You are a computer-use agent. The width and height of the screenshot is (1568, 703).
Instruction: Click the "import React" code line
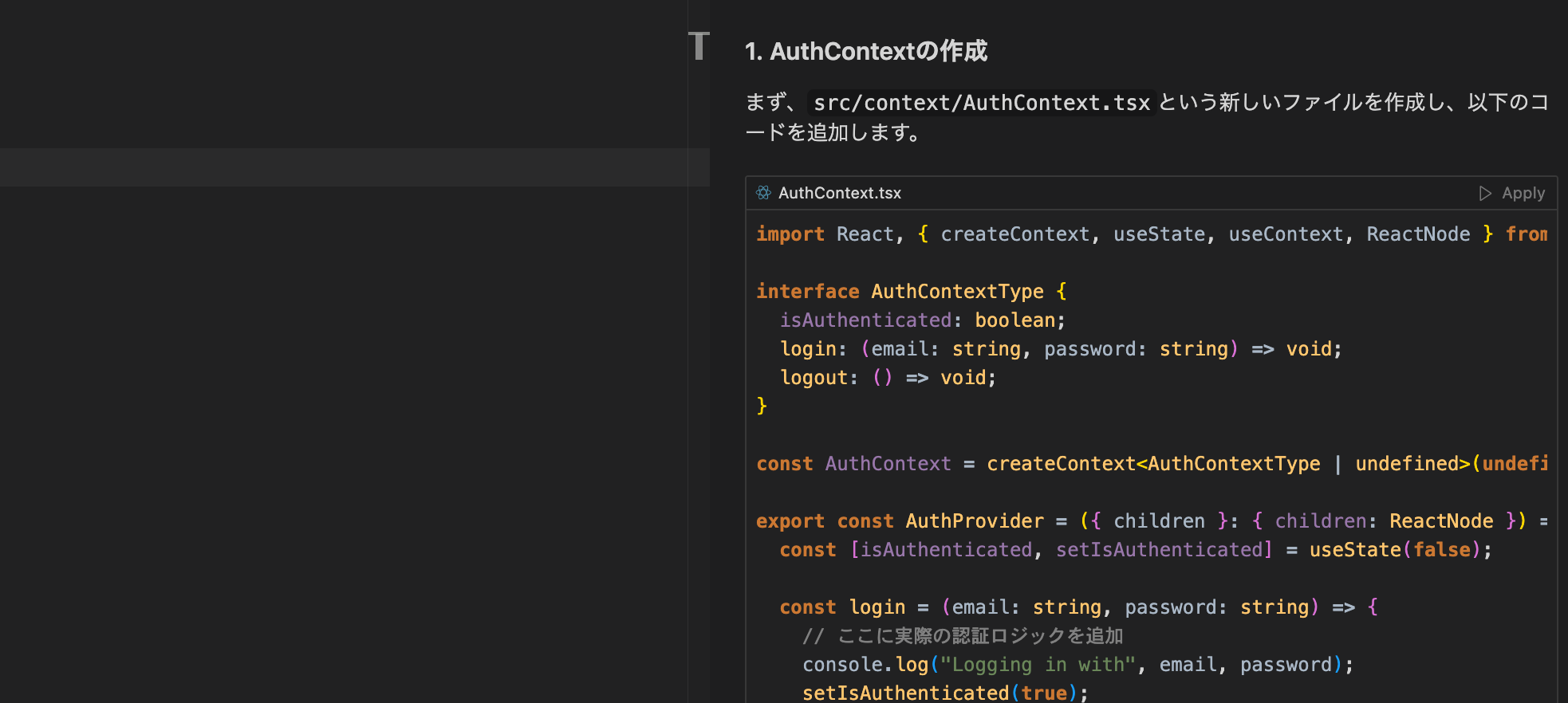1152,234
